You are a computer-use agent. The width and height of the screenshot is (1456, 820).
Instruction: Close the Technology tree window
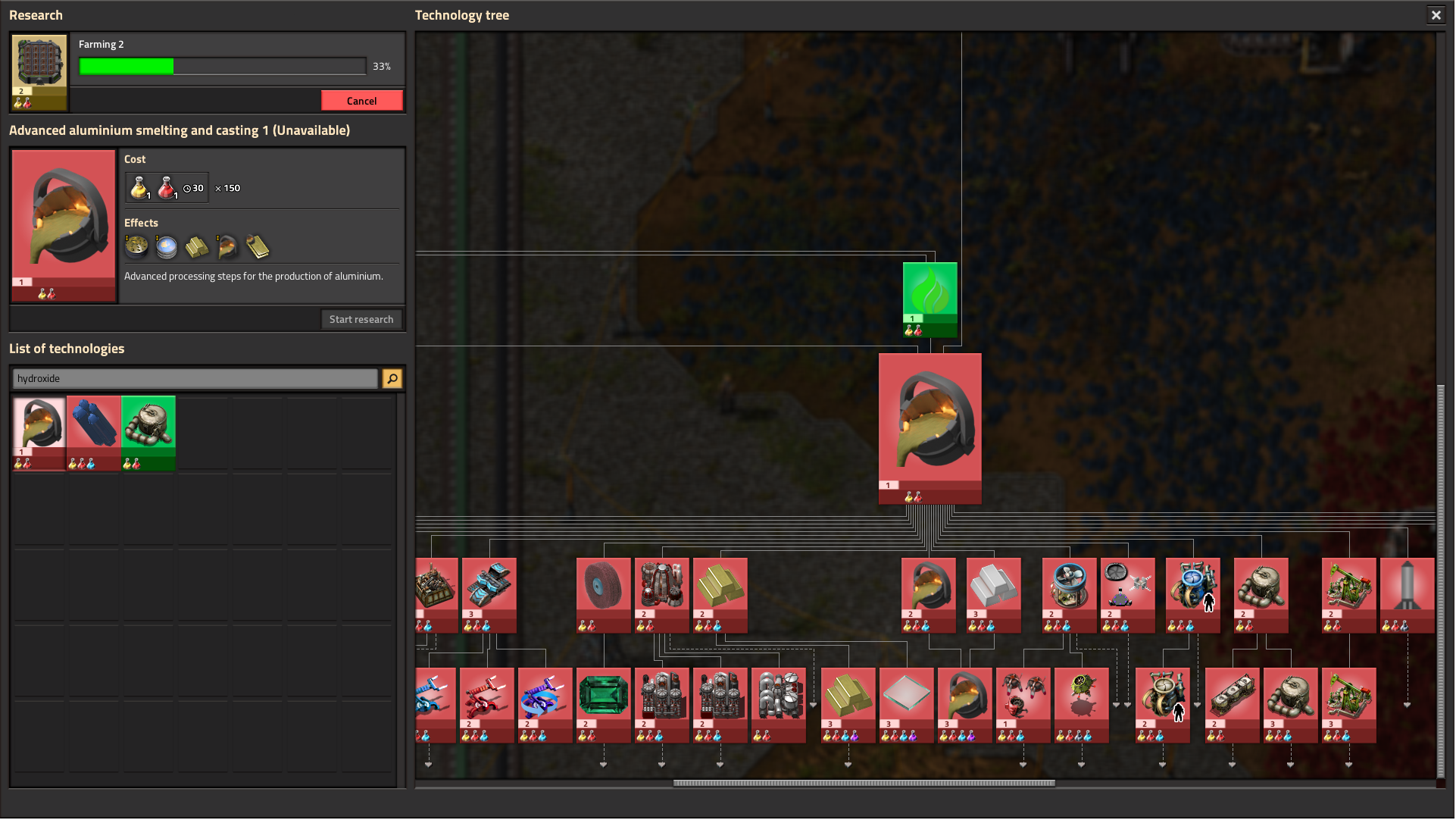coord(1436,15)
